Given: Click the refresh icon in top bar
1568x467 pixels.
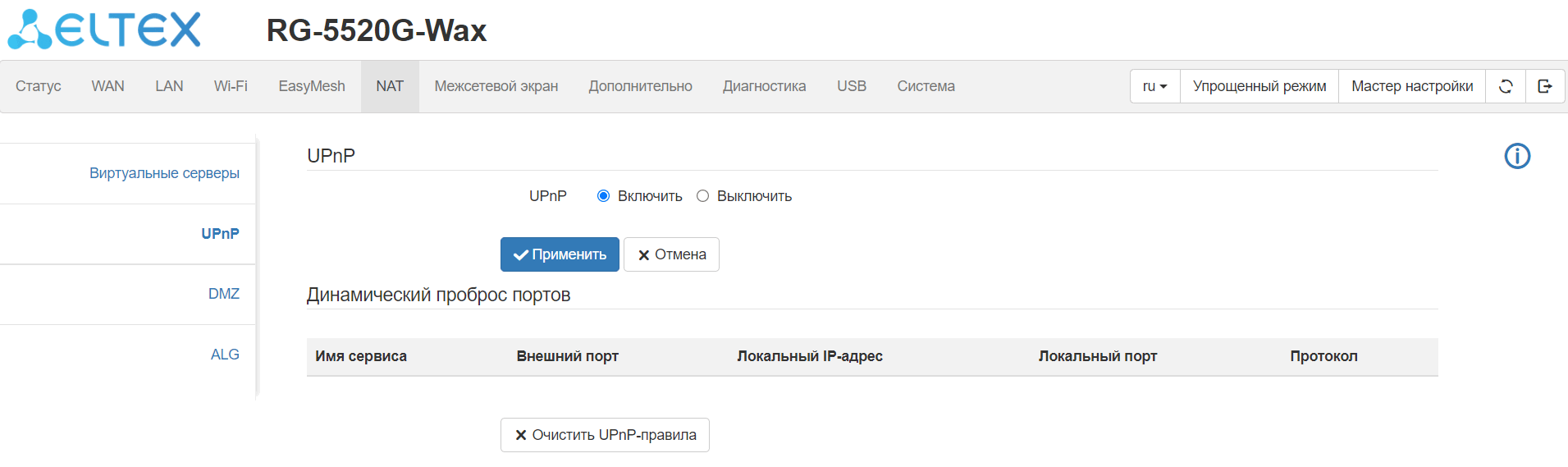Looking at the screenshot, I should 1506,86.
